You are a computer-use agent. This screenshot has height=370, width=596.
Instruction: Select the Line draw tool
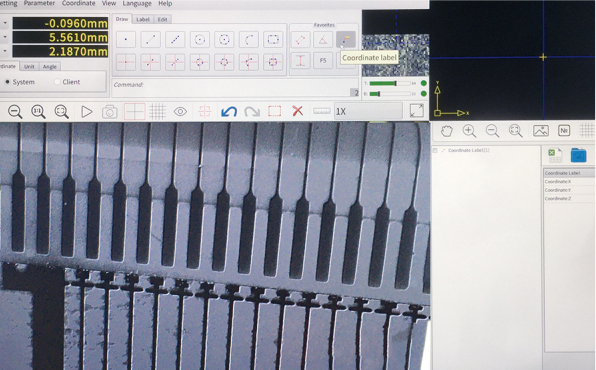coord(151,39)
